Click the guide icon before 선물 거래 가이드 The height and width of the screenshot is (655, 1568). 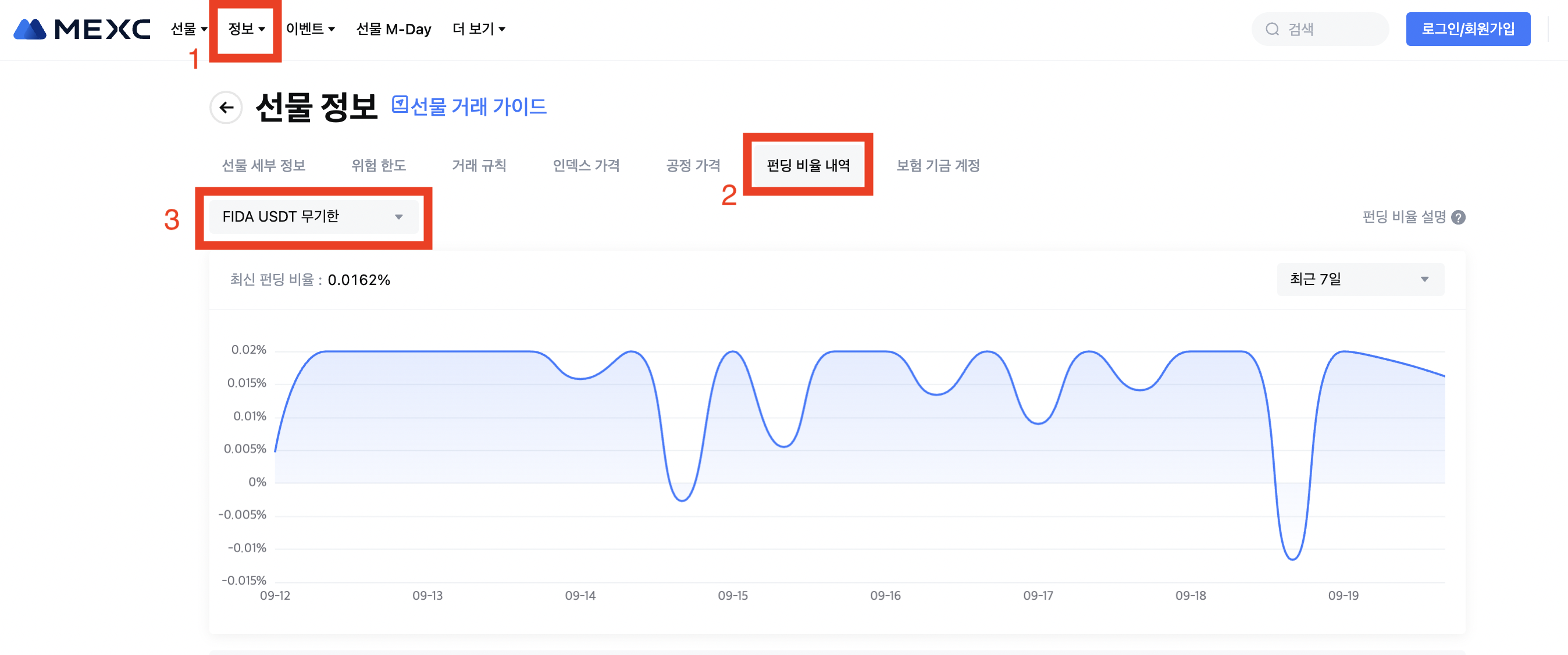400,105
